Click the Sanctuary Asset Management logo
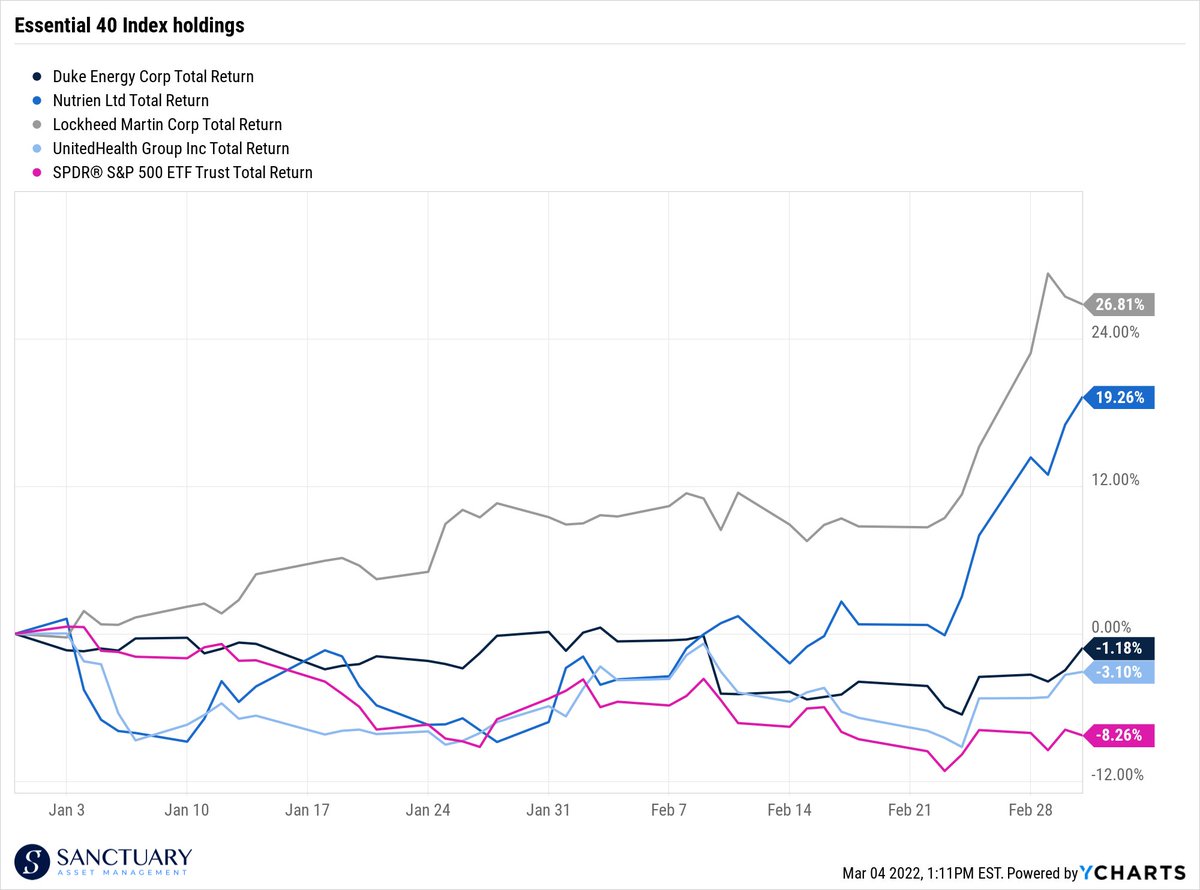 pyautogui.click(x=104, y=863)
